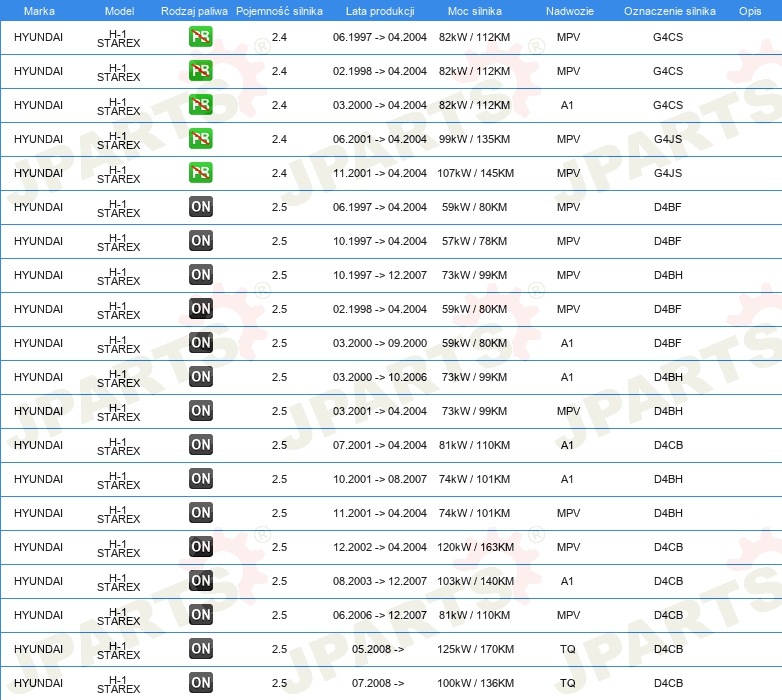Click the ON diesel icon in the 10.1997 -> 12.2007 row
The width and height of the screenshot is (782, 700).
pyautogui.click(x=200, y=275)
